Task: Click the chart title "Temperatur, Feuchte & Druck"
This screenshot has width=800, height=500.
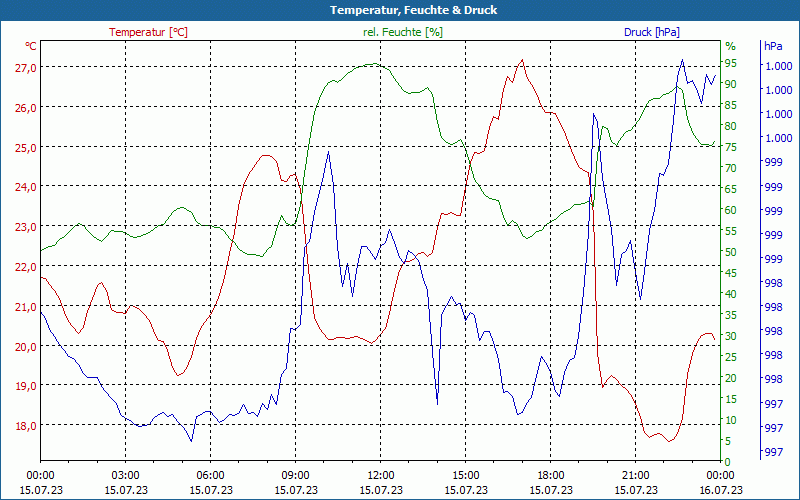Action: (x=413, y=10)
